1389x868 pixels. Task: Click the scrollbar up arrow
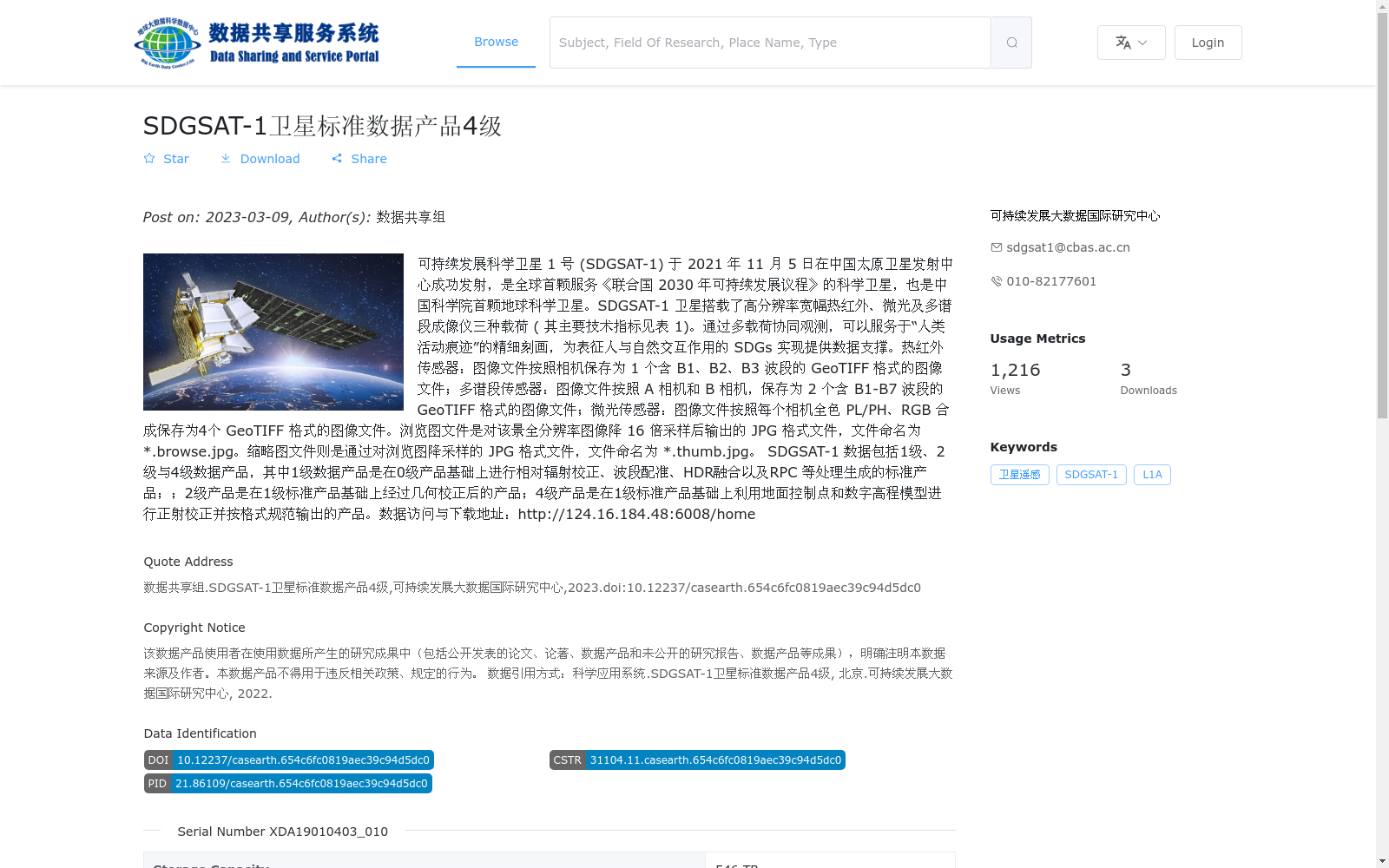click(x=1382, y=7)
